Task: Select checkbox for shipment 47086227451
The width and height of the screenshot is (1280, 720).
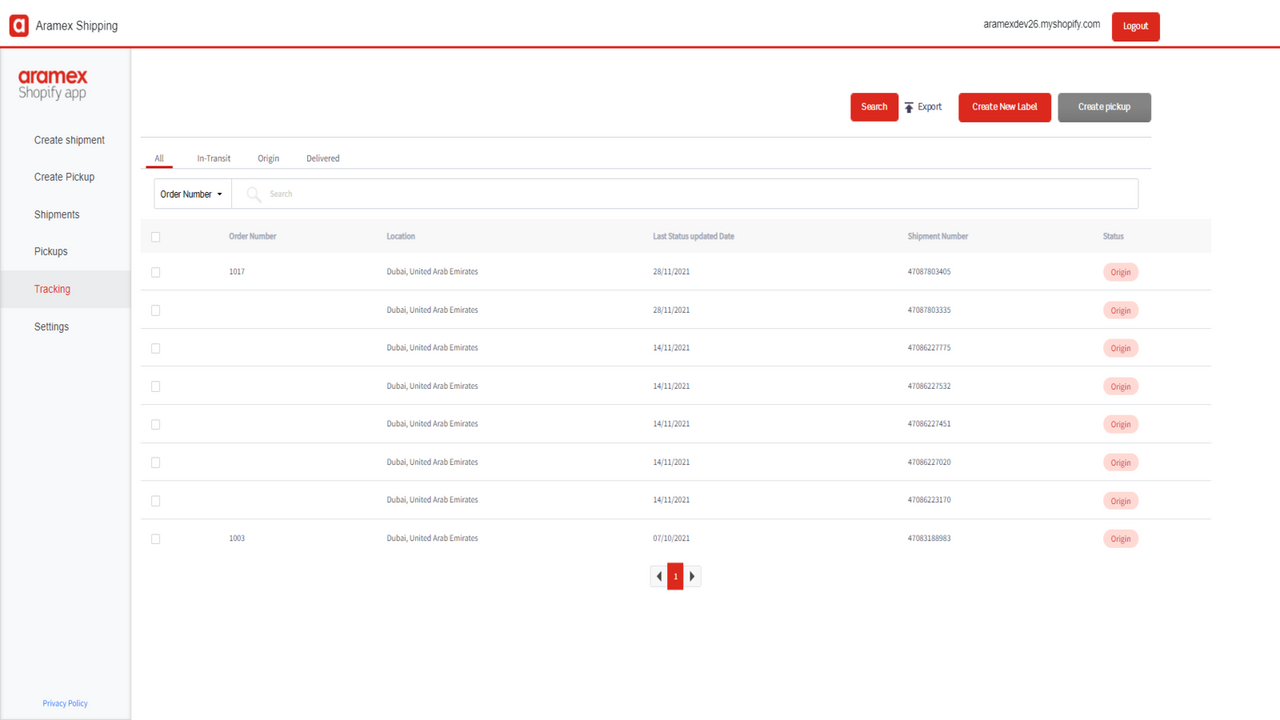Action: [x=155, y=424]
